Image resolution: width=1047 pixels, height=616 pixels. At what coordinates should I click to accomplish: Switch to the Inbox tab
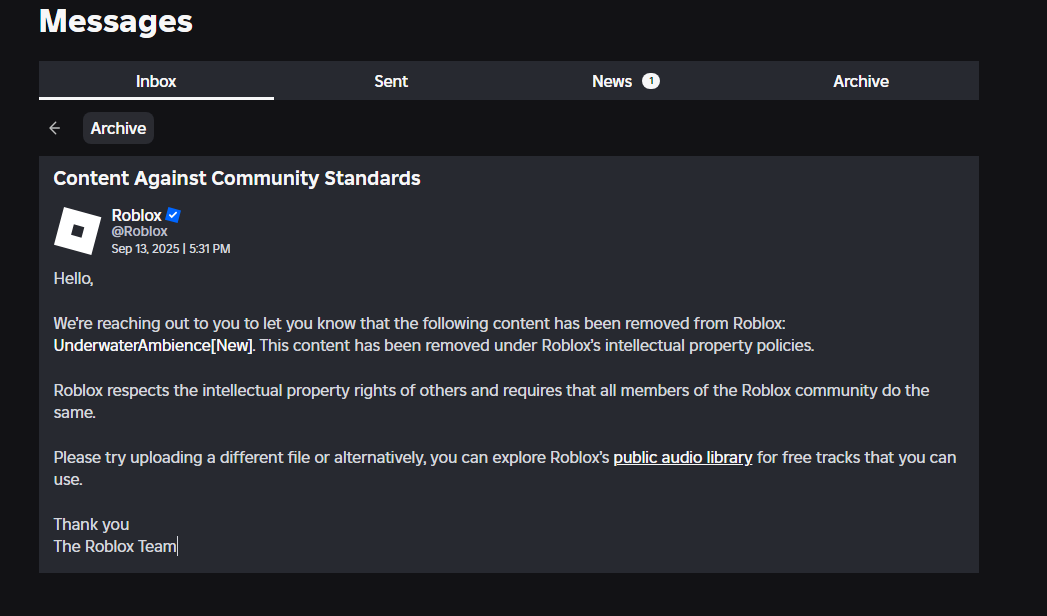(156, 81)
